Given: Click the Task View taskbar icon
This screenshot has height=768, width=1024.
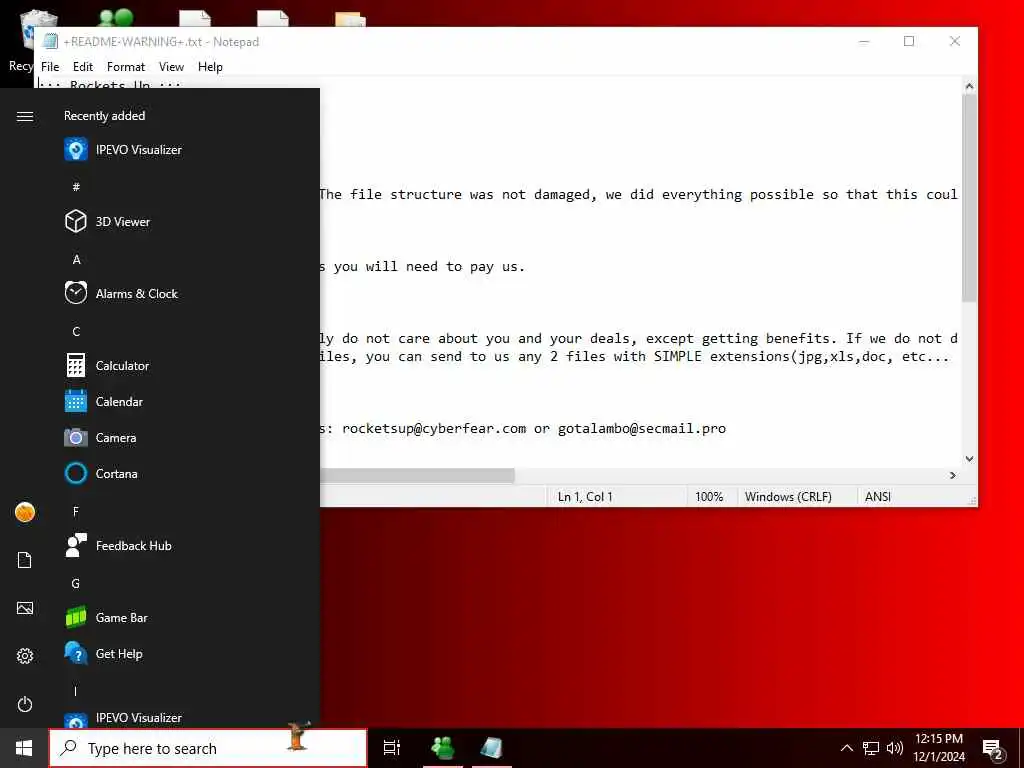Looking at the screenshot, I should 392,748.
